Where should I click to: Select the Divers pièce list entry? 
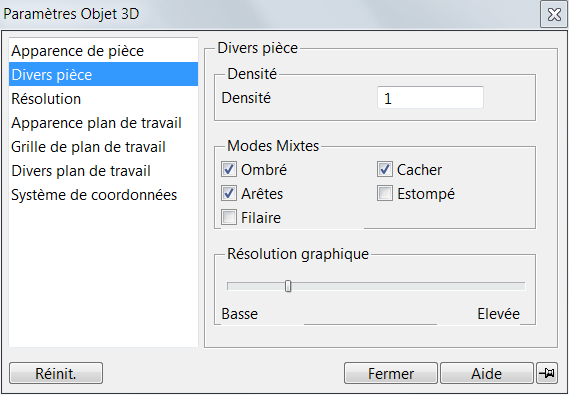point(103,74)
